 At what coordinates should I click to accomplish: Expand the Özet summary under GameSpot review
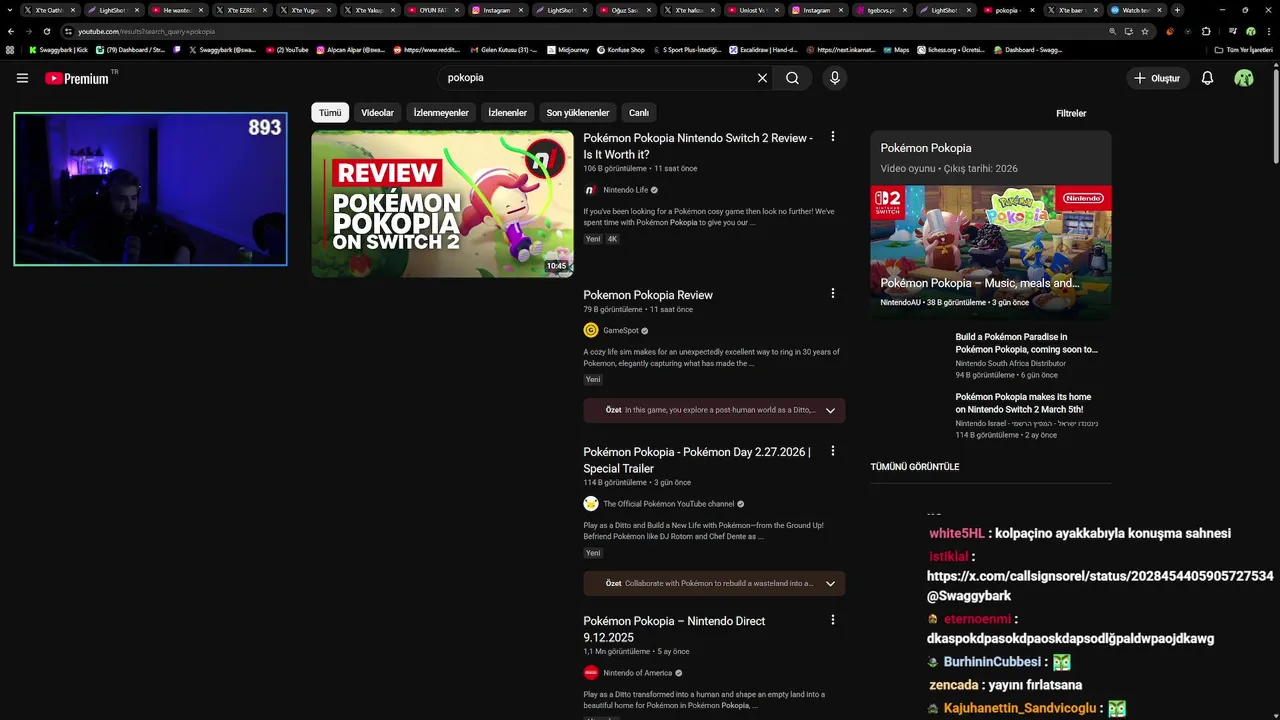714,410
